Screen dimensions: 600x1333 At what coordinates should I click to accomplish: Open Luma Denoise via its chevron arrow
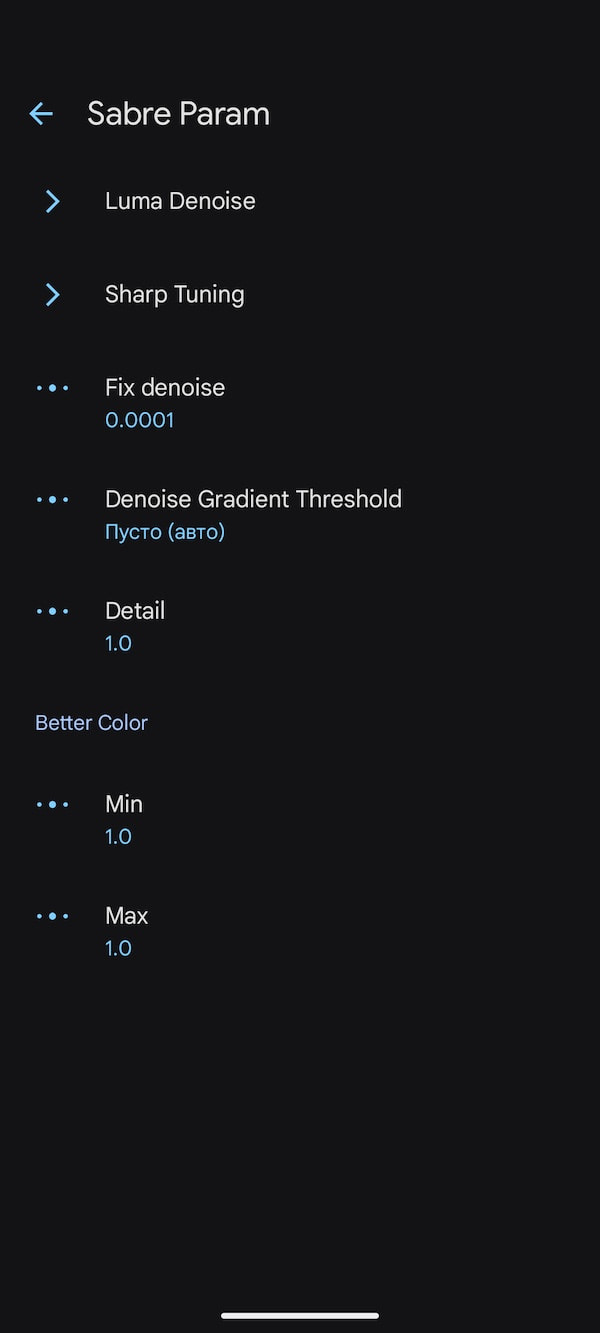point(52,201)
